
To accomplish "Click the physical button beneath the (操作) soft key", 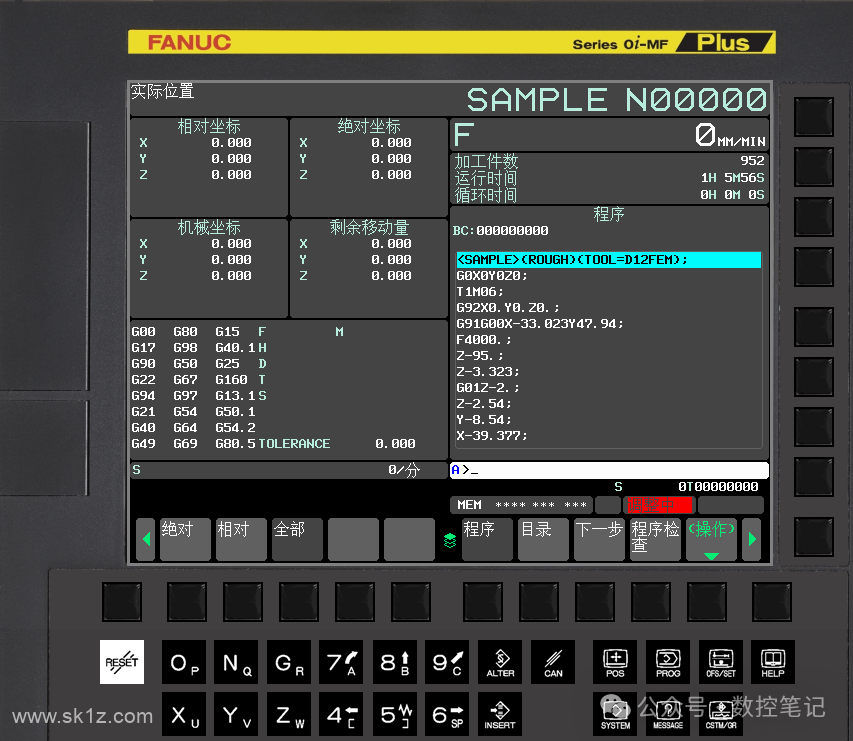I will 707,601.
